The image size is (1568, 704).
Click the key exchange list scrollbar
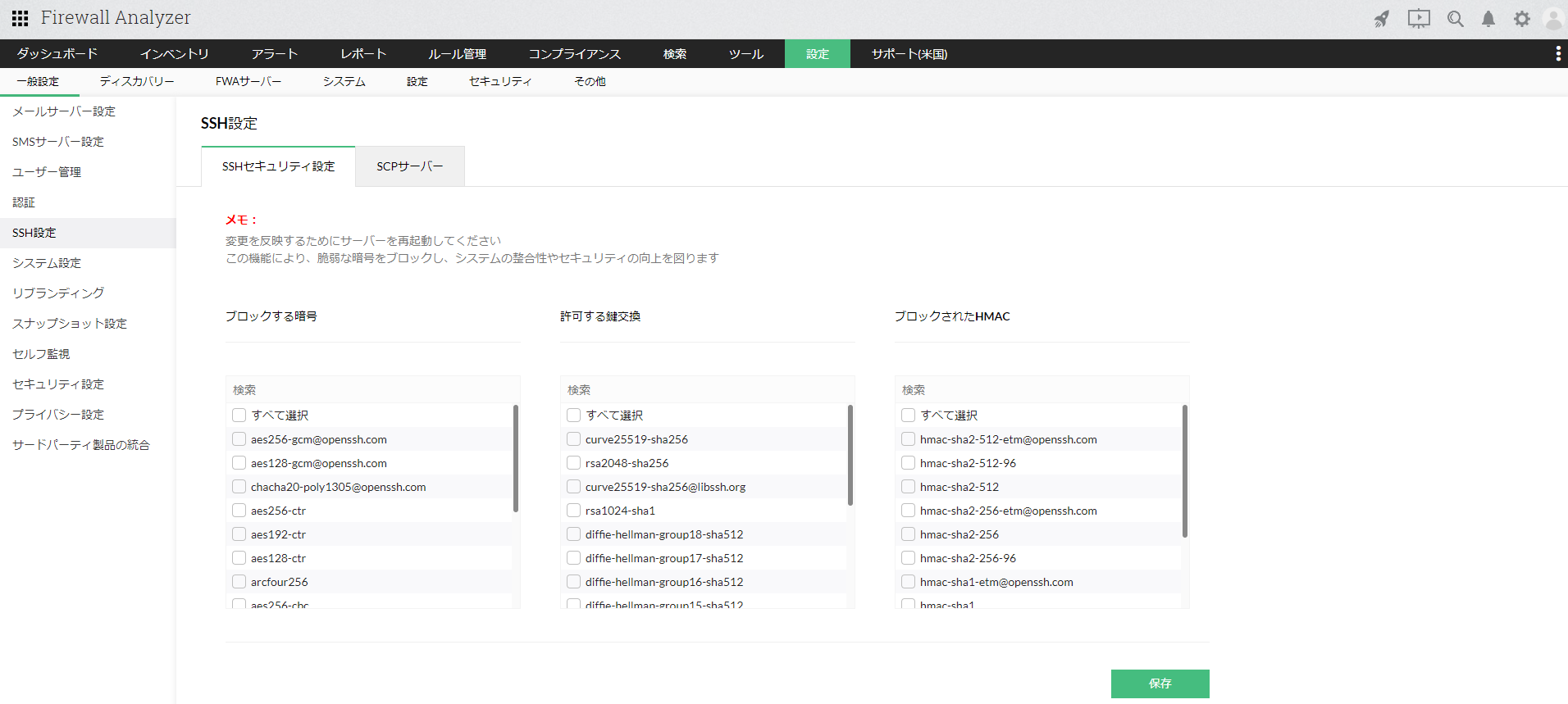(x=850, y=455)
